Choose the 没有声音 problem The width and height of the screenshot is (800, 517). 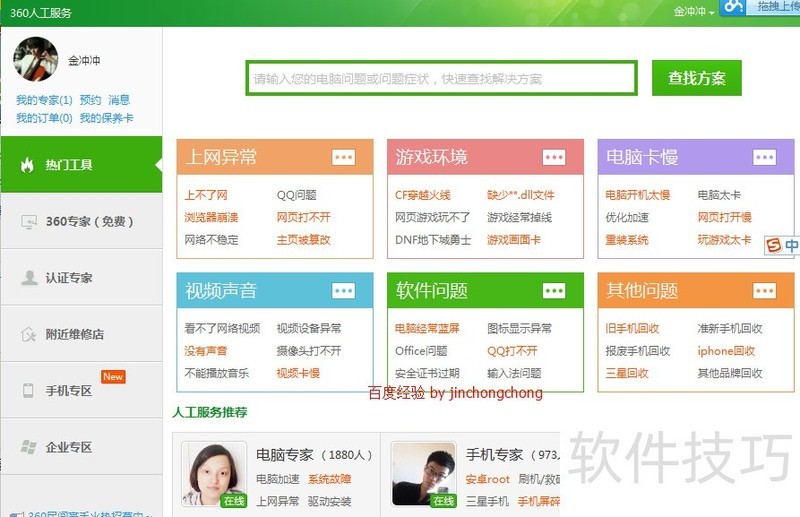click(206, 351)
